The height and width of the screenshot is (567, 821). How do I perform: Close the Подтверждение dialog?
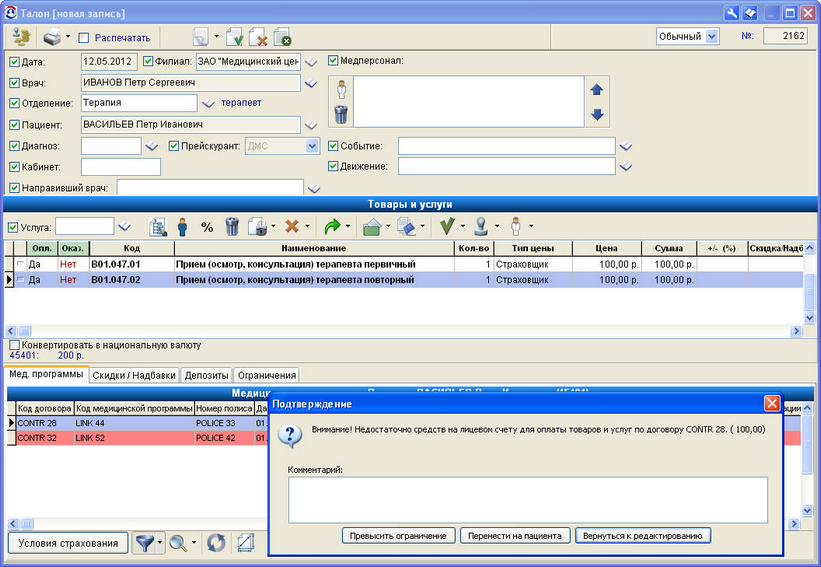click(x=772, y=403)
